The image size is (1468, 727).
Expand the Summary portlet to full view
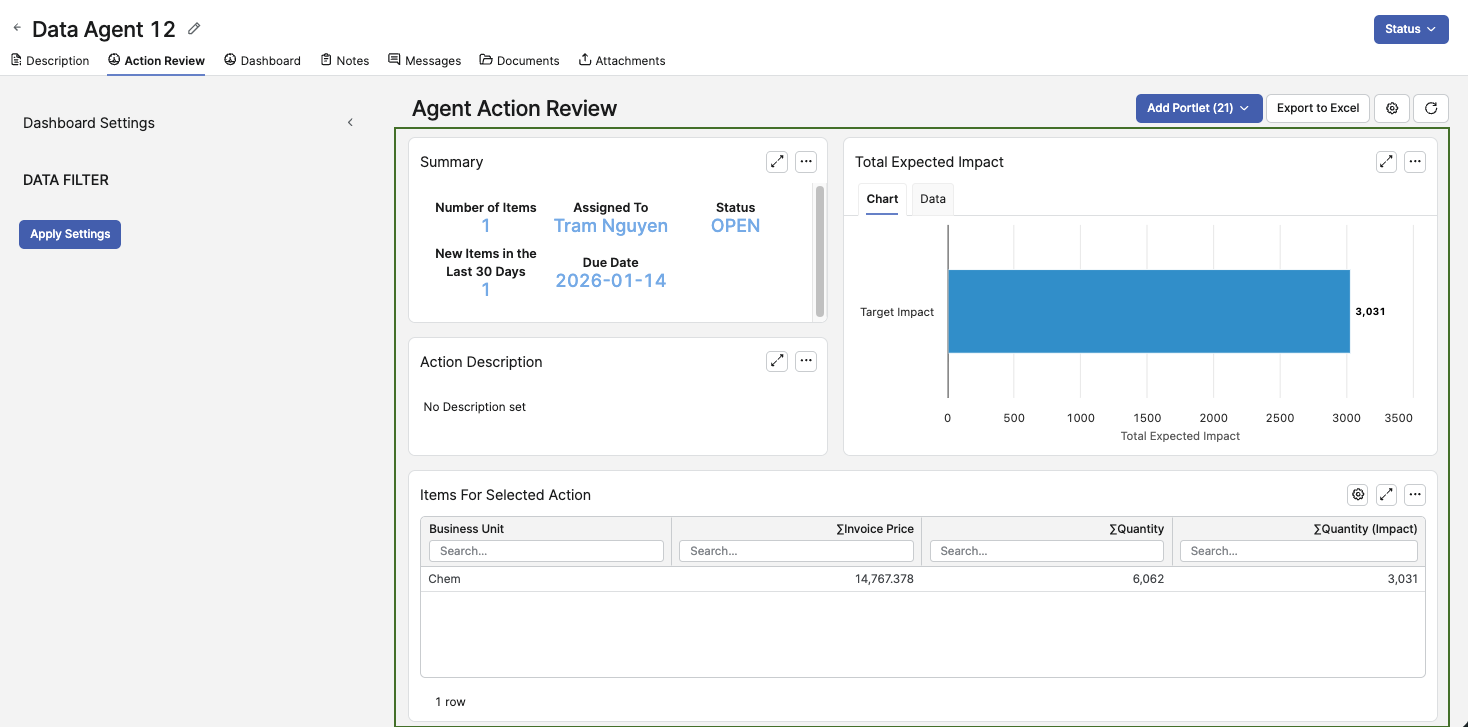point(777,162)
